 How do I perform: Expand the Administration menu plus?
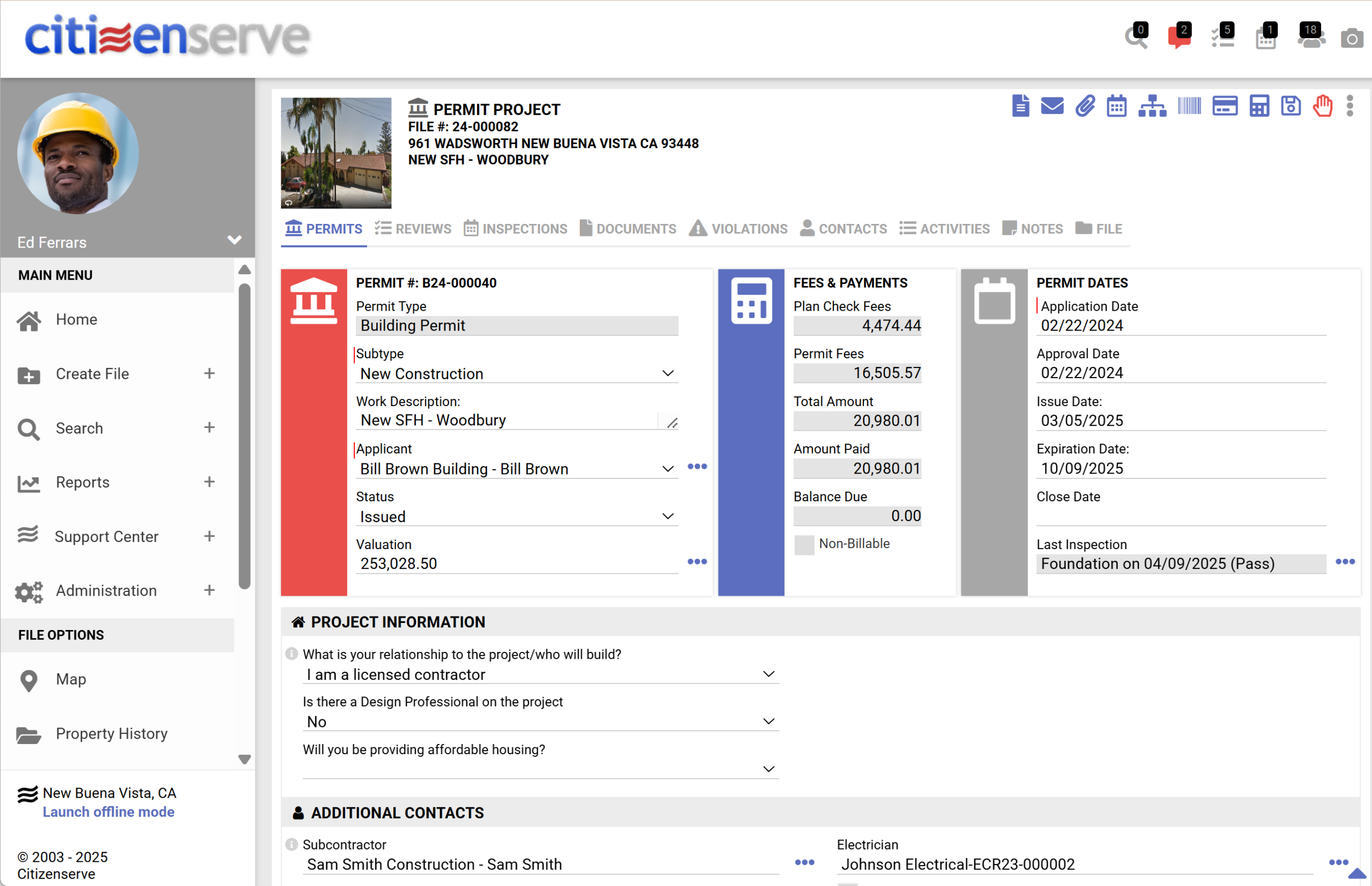[210, 590]
